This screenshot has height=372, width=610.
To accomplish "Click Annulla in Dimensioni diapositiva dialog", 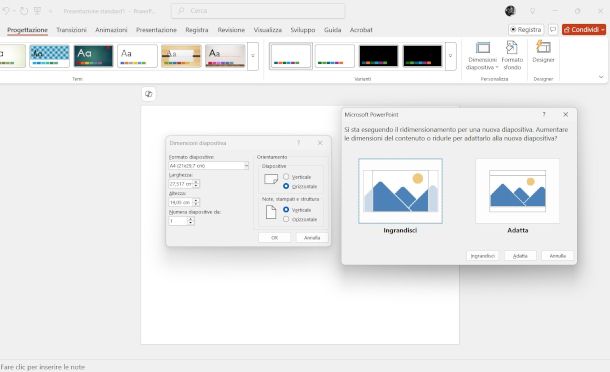I will click(312, 237).
